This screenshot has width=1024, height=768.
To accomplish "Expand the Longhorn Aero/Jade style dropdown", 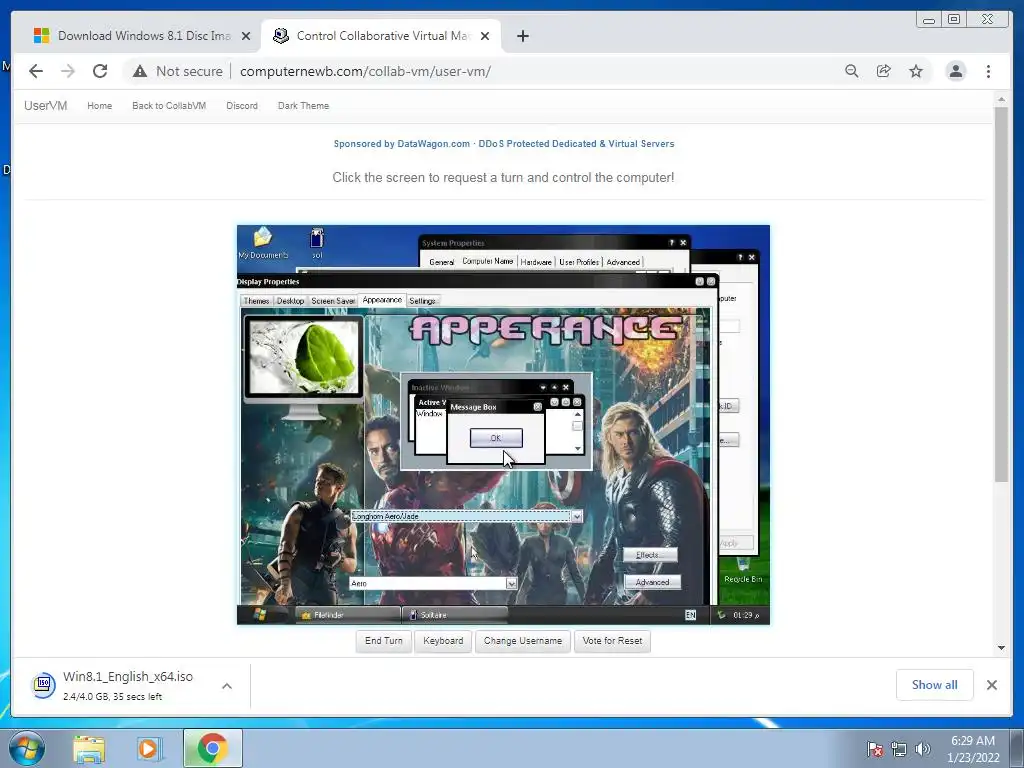I will [577, 517].
